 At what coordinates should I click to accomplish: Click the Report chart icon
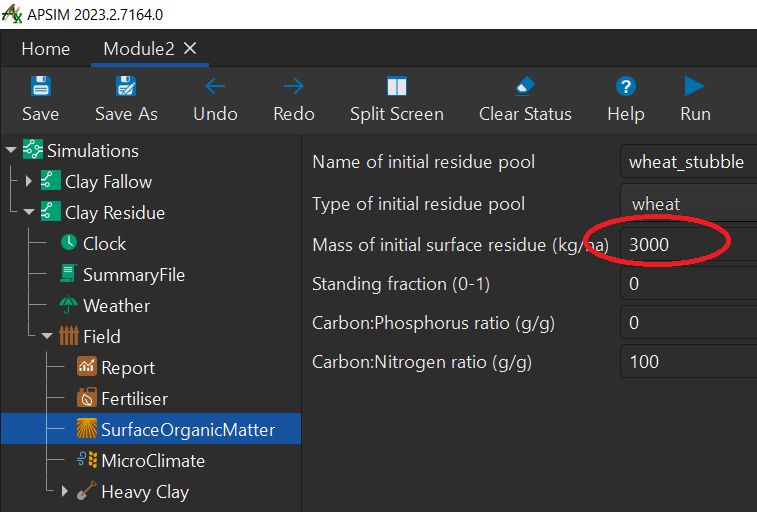[x=86, y=366]
